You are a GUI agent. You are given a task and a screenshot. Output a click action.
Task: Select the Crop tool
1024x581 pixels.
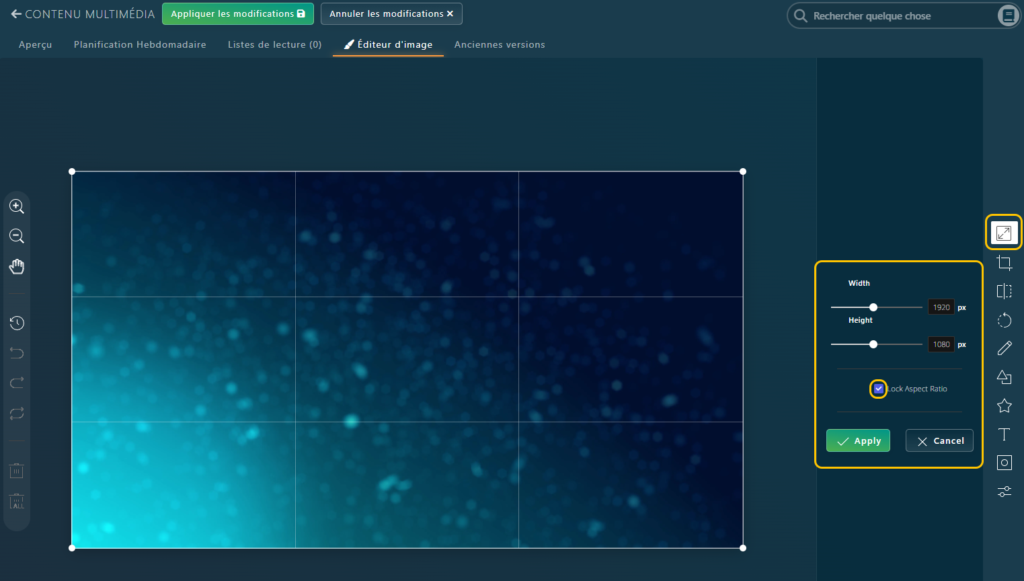tap(1004, 263)
